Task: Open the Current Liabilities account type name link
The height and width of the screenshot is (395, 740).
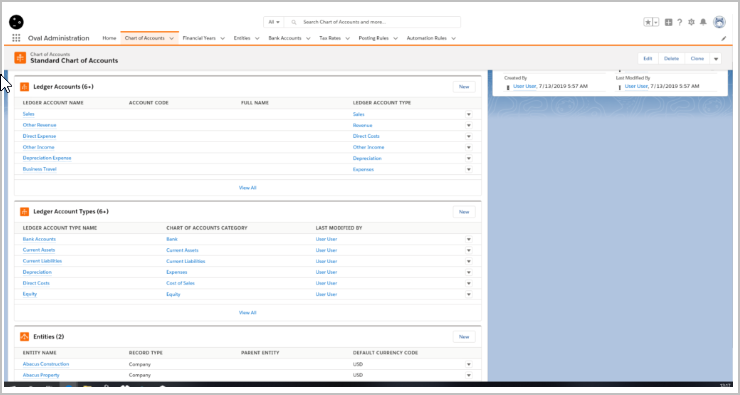Action: point(42,261)
